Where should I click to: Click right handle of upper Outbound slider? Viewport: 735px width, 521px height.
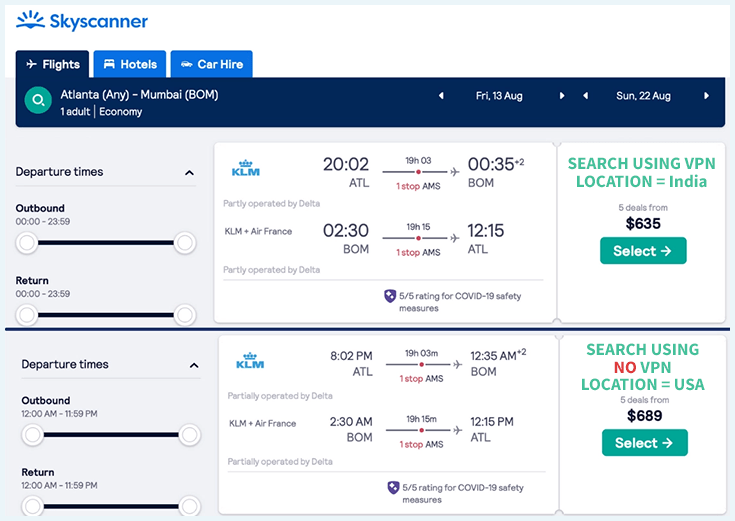pos(185,242)
